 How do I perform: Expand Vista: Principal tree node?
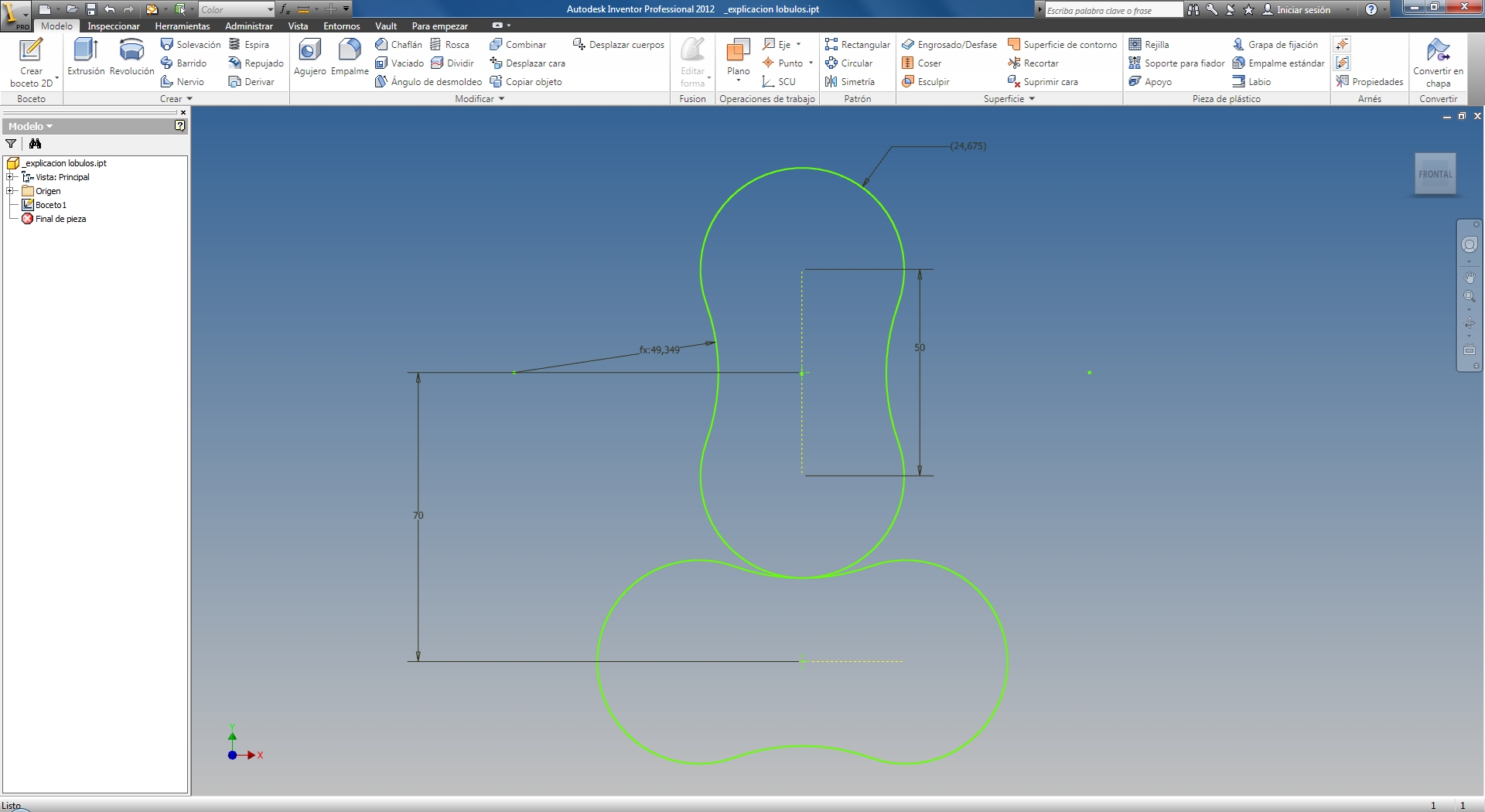click(11, 177)
